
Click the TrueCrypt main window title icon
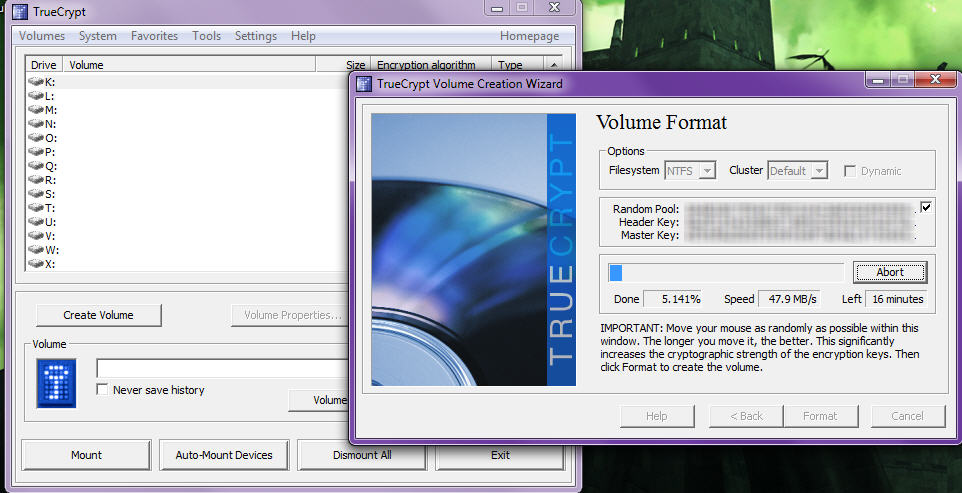[20, 12]
